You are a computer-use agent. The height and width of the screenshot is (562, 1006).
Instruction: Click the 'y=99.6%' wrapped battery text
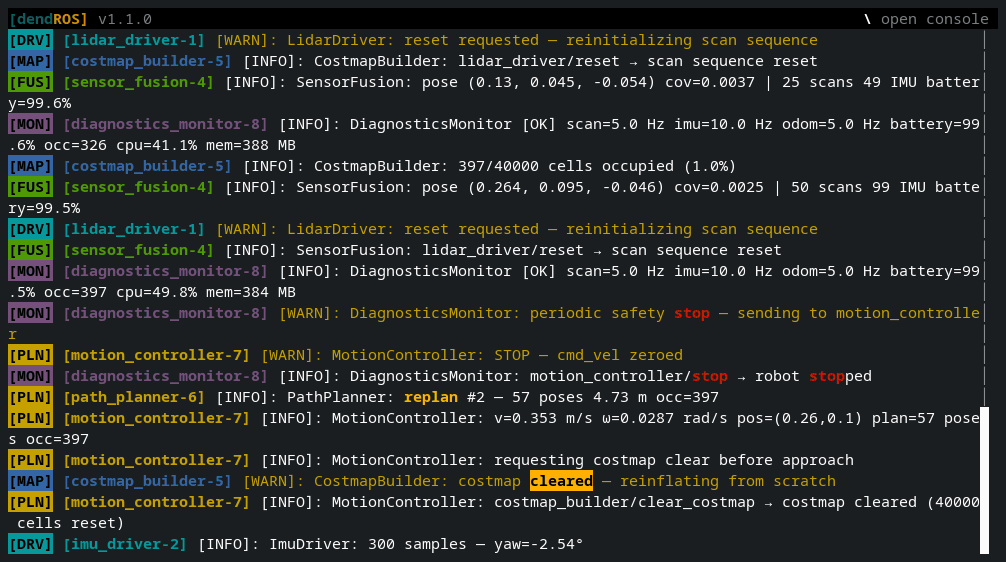click(x=39, y=103)
